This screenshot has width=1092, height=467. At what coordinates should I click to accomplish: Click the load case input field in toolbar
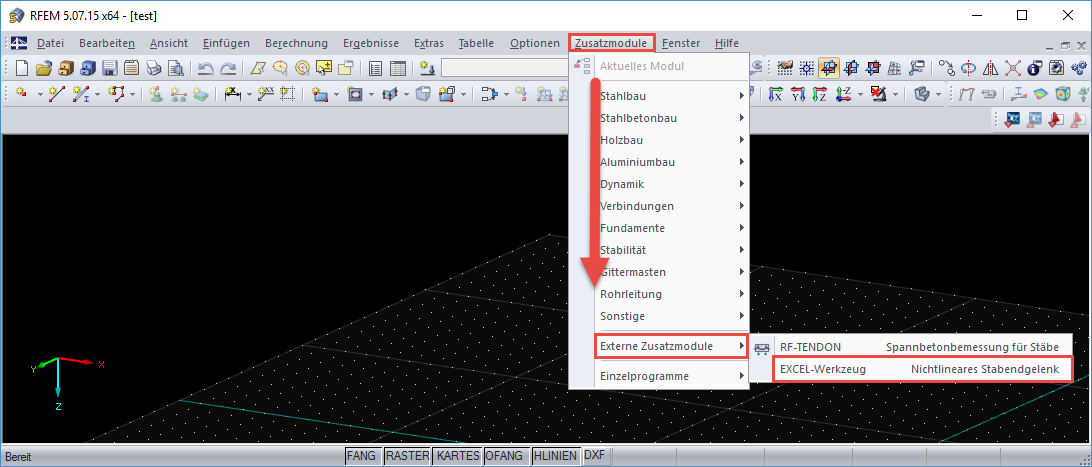tap(505, 68)
